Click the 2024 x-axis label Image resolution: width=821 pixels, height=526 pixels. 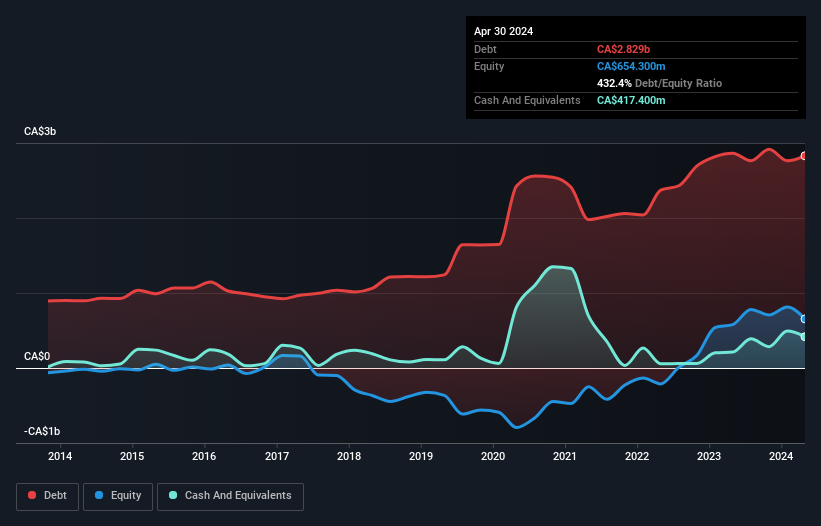(781, 456)
